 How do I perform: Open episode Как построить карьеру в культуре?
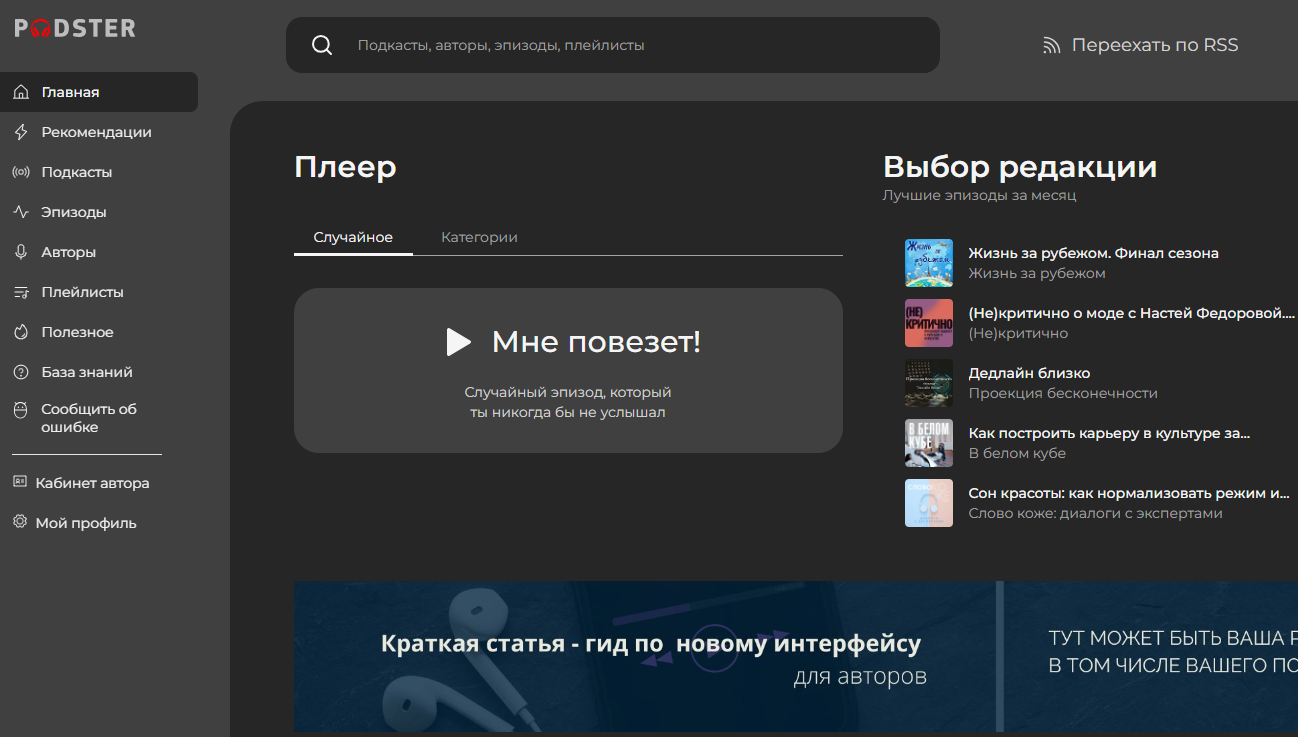click(x=1109, y=433)
